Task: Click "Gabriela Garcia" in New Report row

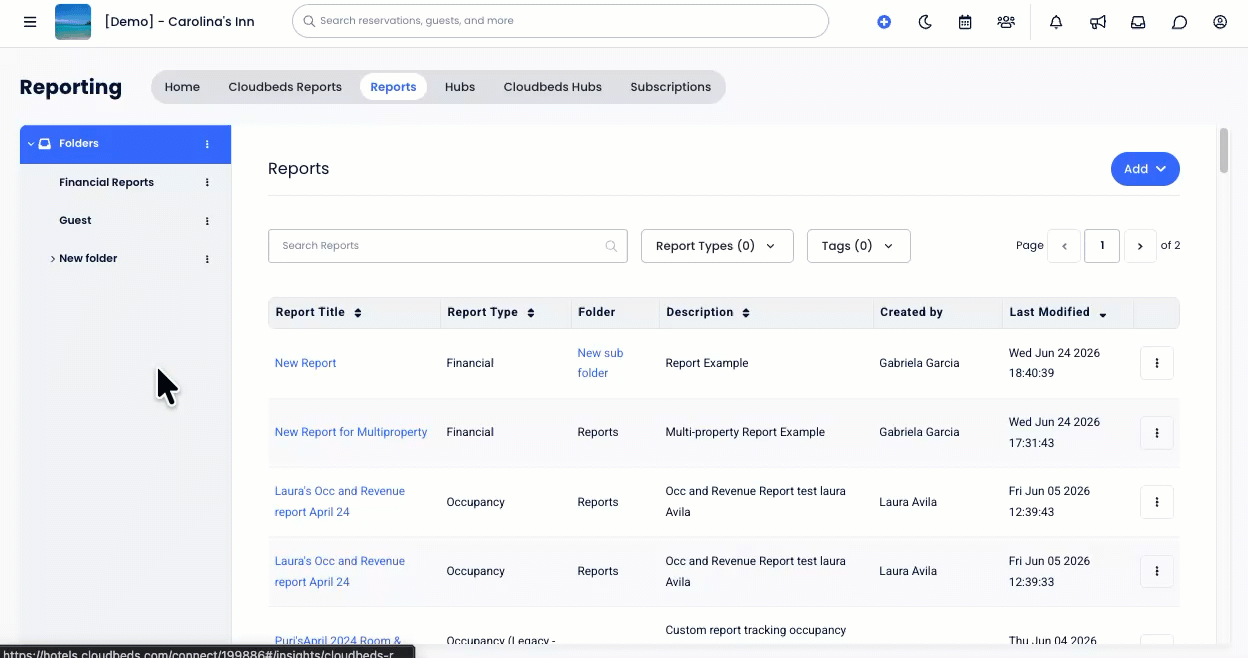Action: (919, 363)
